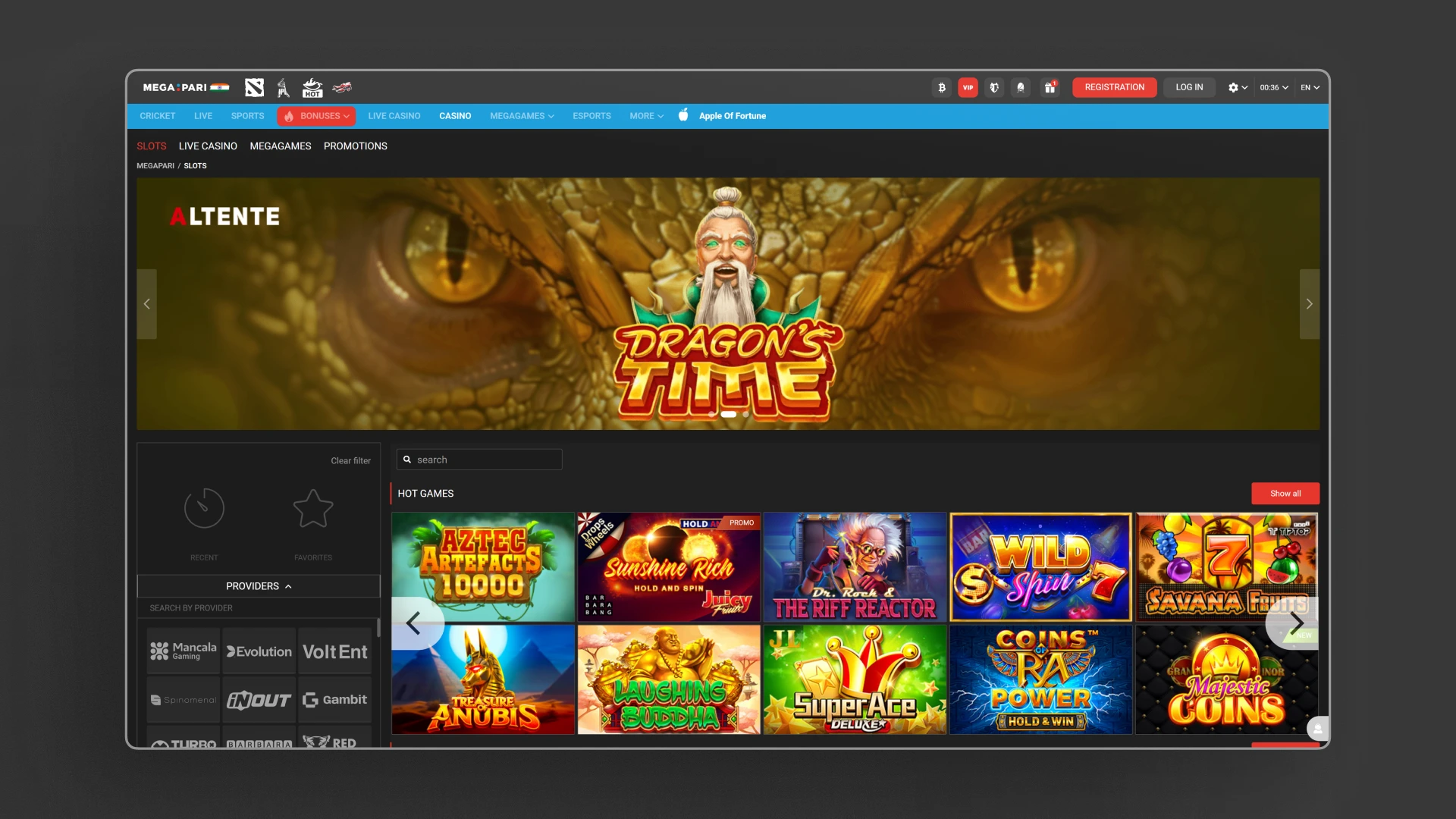Switch to the MEGAGAMES sub-tab
This screenshot has height=819, width=1456.
click(x=280, y=146)
